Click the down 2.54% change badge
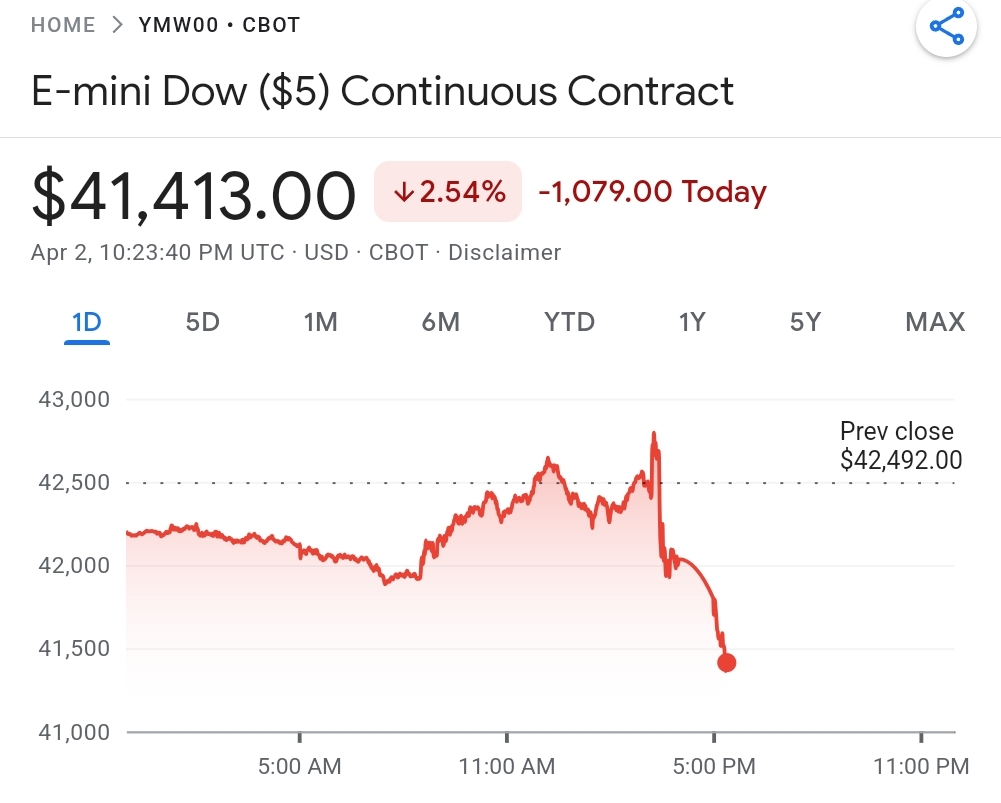The image size is (1001, 803). (x=448, y=192)
